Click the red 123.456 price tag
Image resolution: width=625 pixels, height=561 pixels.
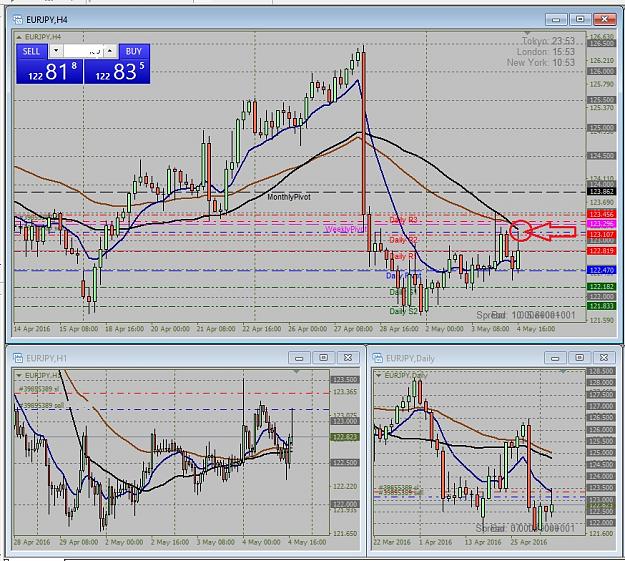tap(601, 214)
